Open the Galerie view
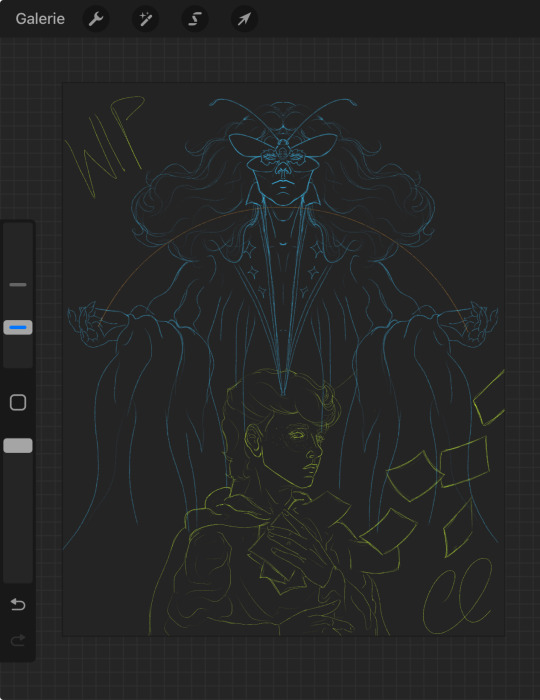 point(40,19)
